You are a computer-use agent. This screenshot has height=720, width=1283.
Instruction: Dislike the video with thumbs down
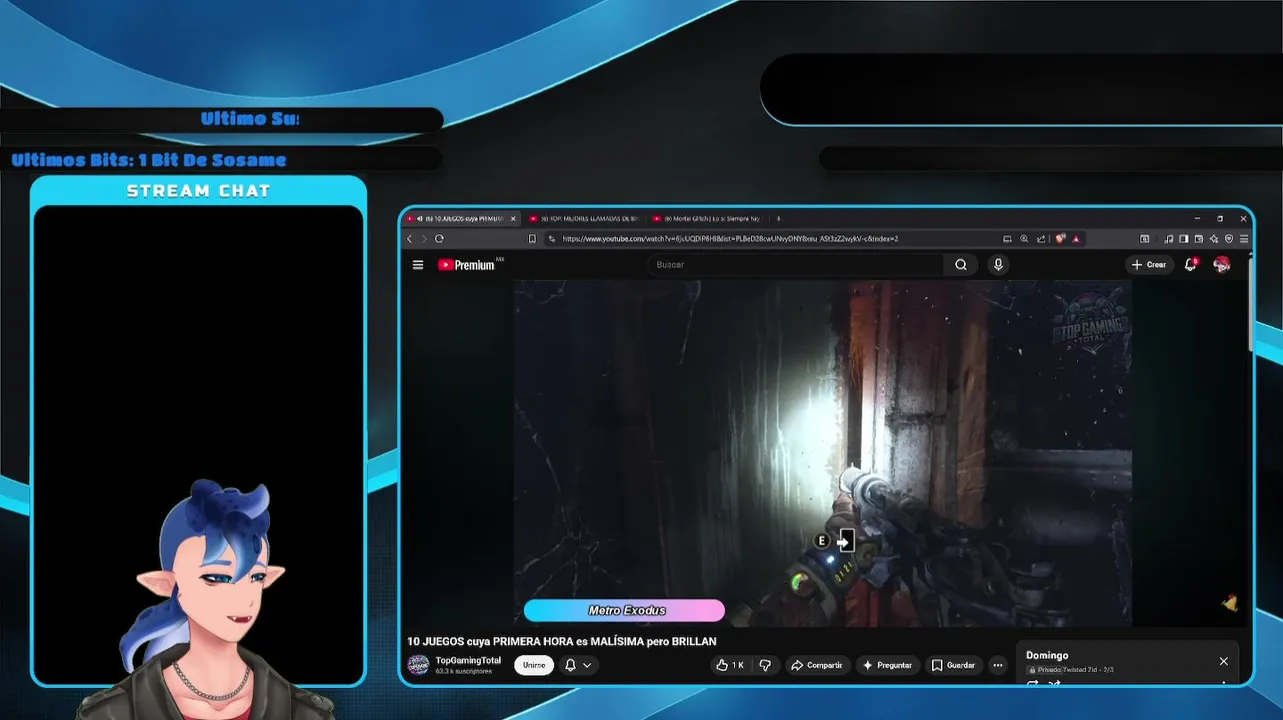click(765, 665)
